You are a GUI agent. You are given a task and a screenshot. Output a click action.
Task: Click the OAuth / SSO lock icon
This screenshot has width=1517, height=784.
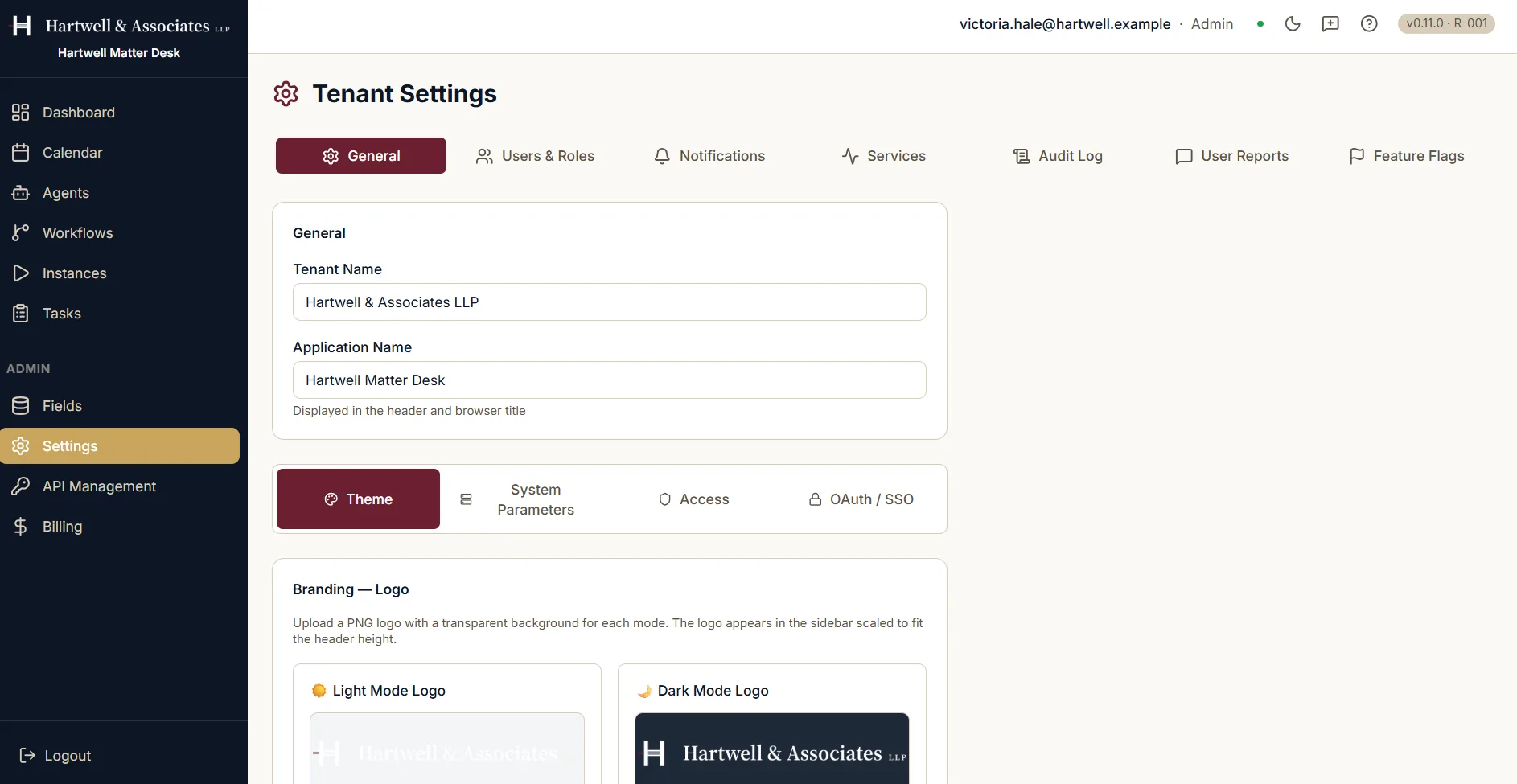pos(816,499)
